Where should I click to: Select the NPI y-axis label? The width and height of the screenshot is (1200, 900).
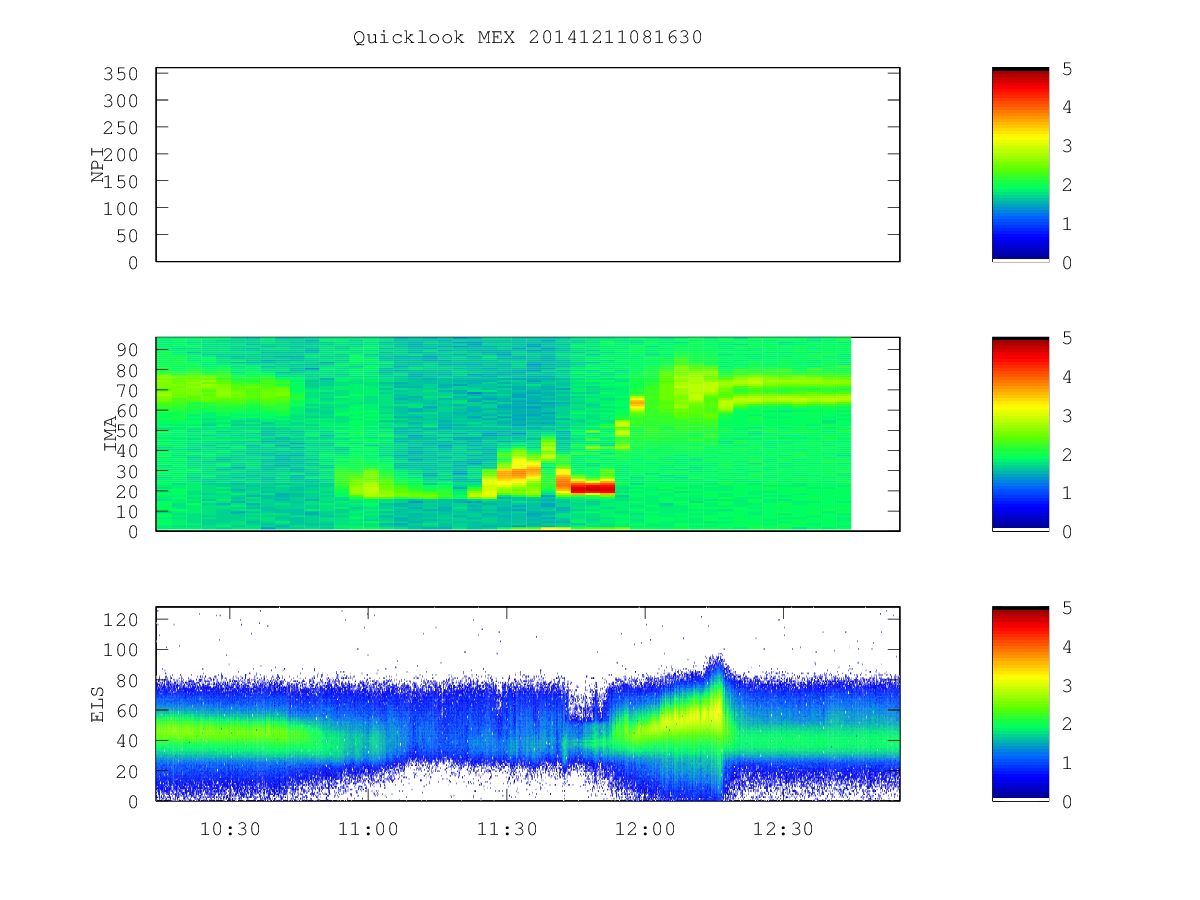(98, 165)
